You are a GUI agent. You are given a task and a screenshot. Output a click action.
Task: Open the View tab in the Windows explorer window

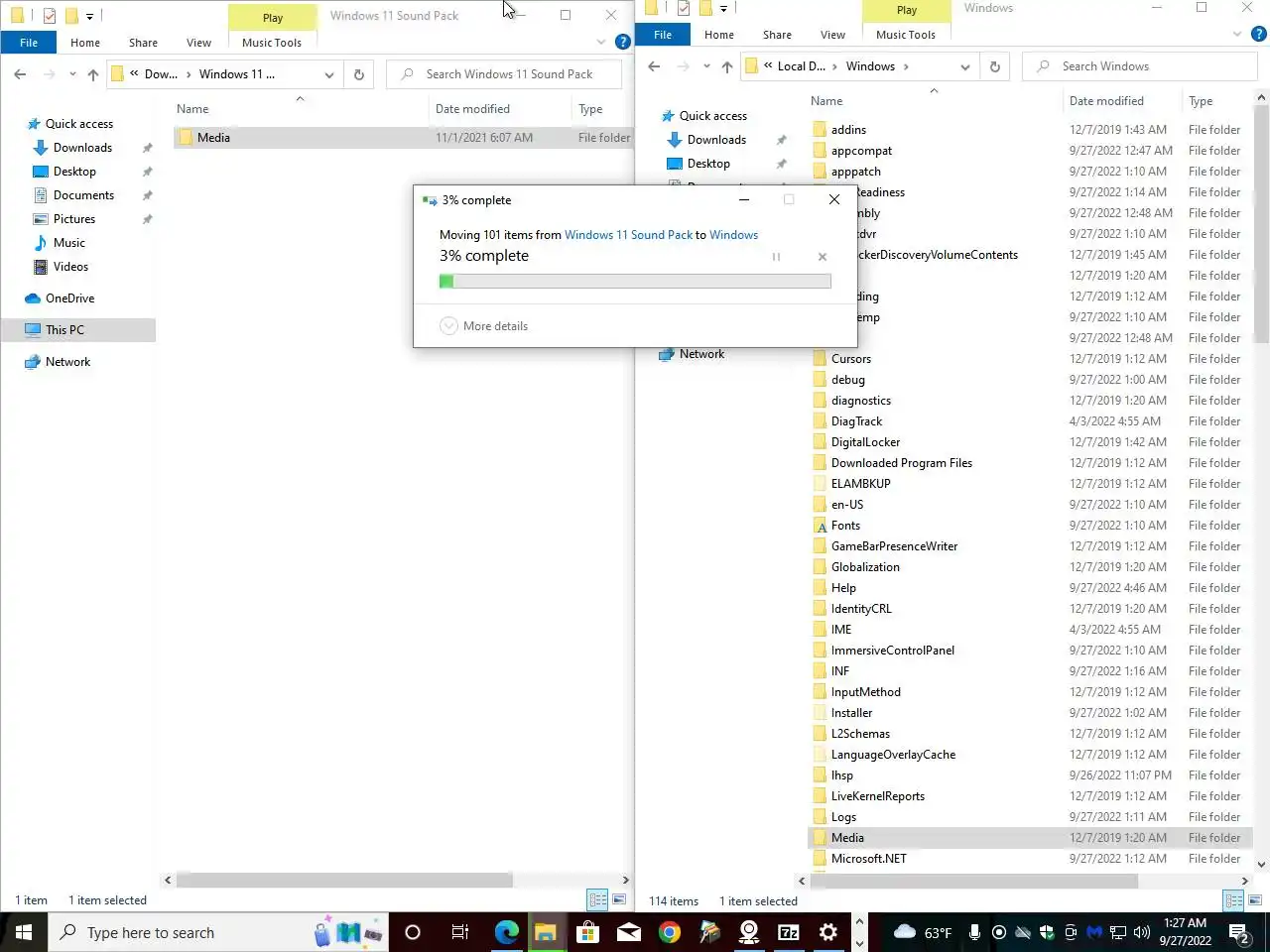(832, 35)
